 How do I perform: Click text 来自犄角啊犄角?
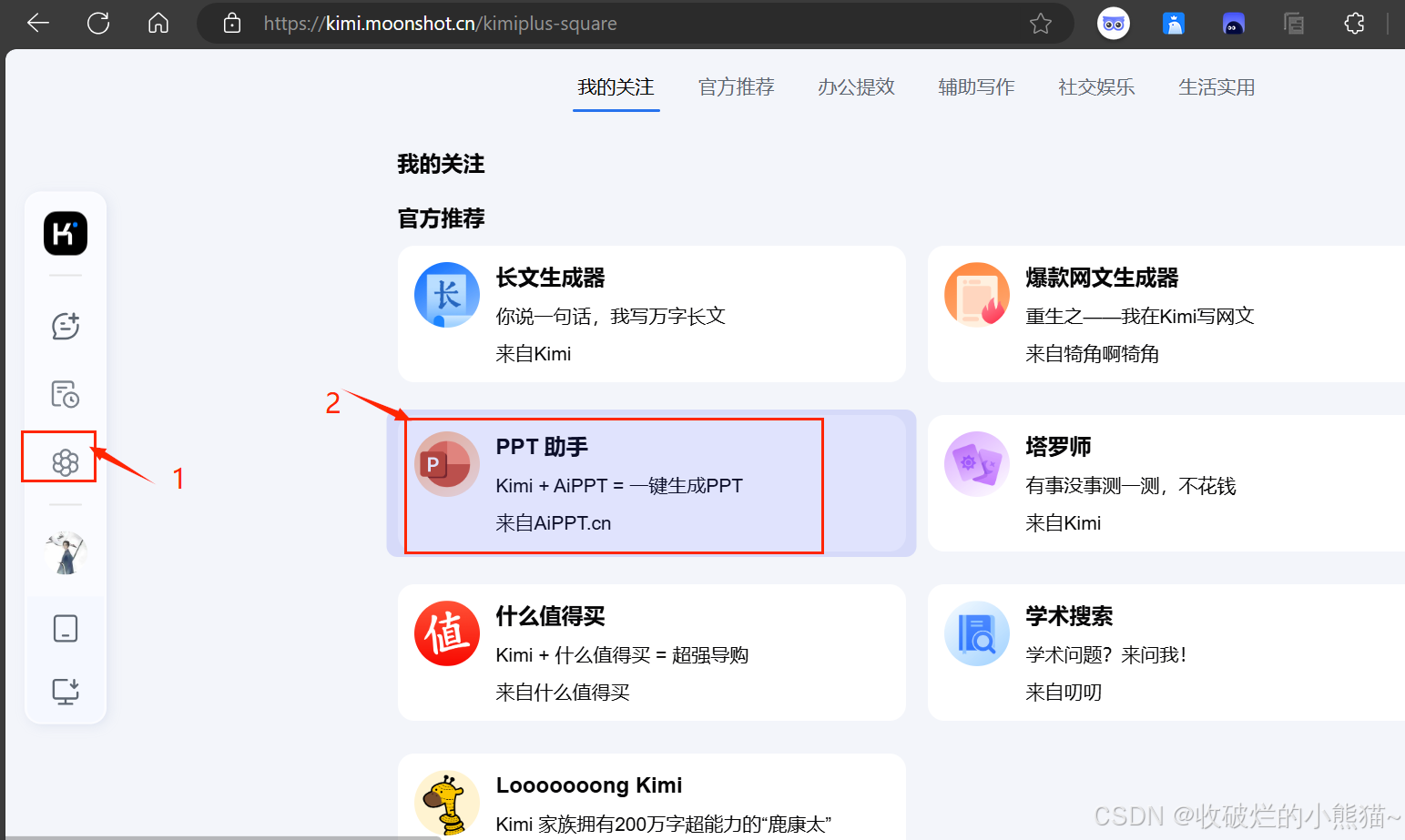tap(1092, 354)
